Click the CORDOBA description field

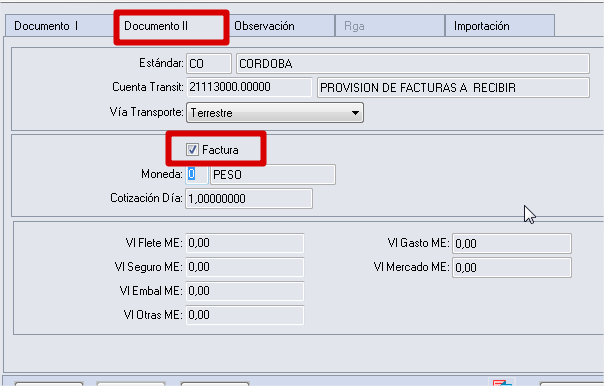tap(413, 64)
